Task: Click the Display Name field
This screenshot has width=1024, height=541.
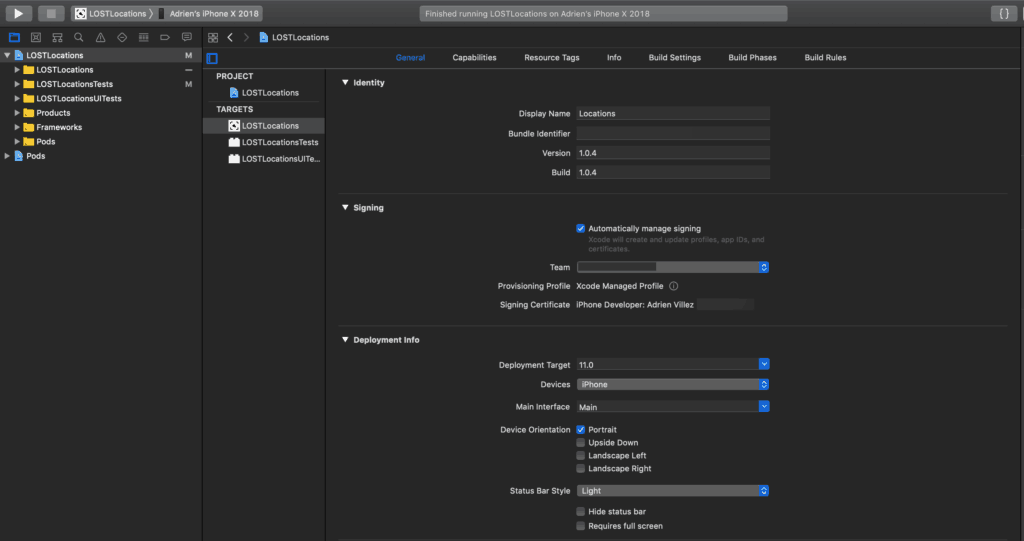Action: pyautogui.click(x=673, y=114)
